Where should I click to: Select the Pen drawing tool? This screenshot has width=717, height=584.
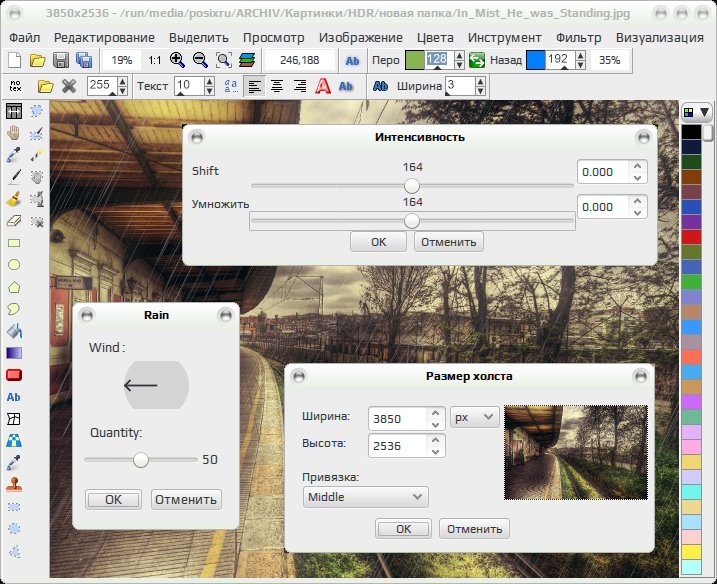14,177
